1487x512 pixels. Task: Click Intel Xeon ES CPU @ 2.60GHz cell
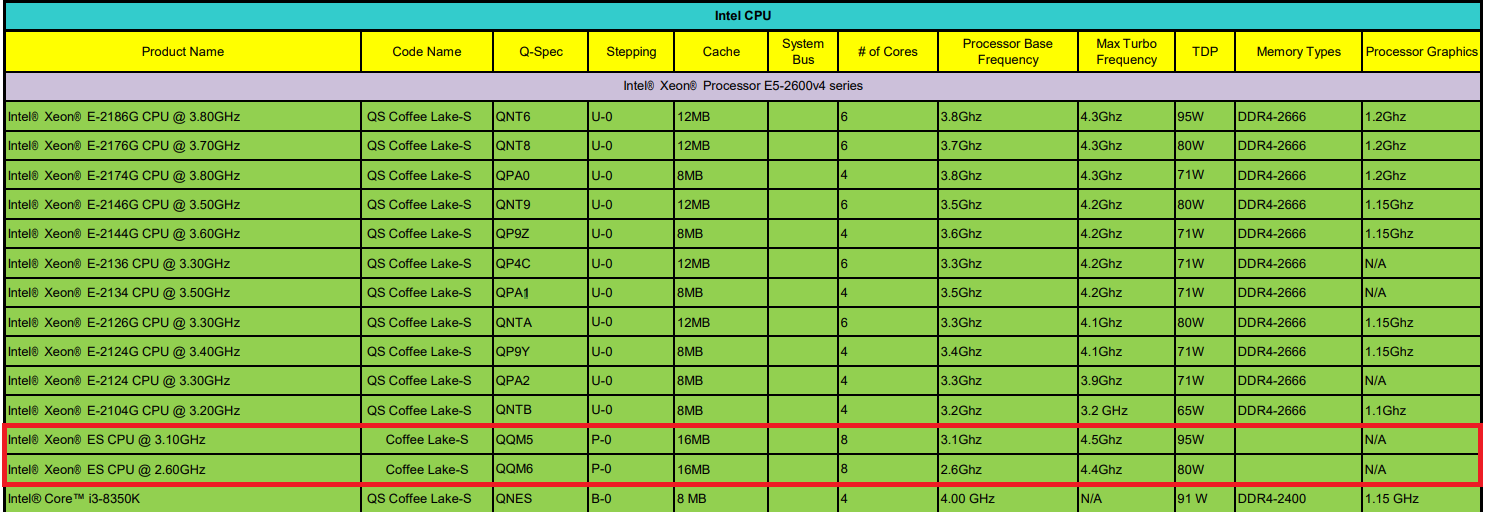point(183,469)
